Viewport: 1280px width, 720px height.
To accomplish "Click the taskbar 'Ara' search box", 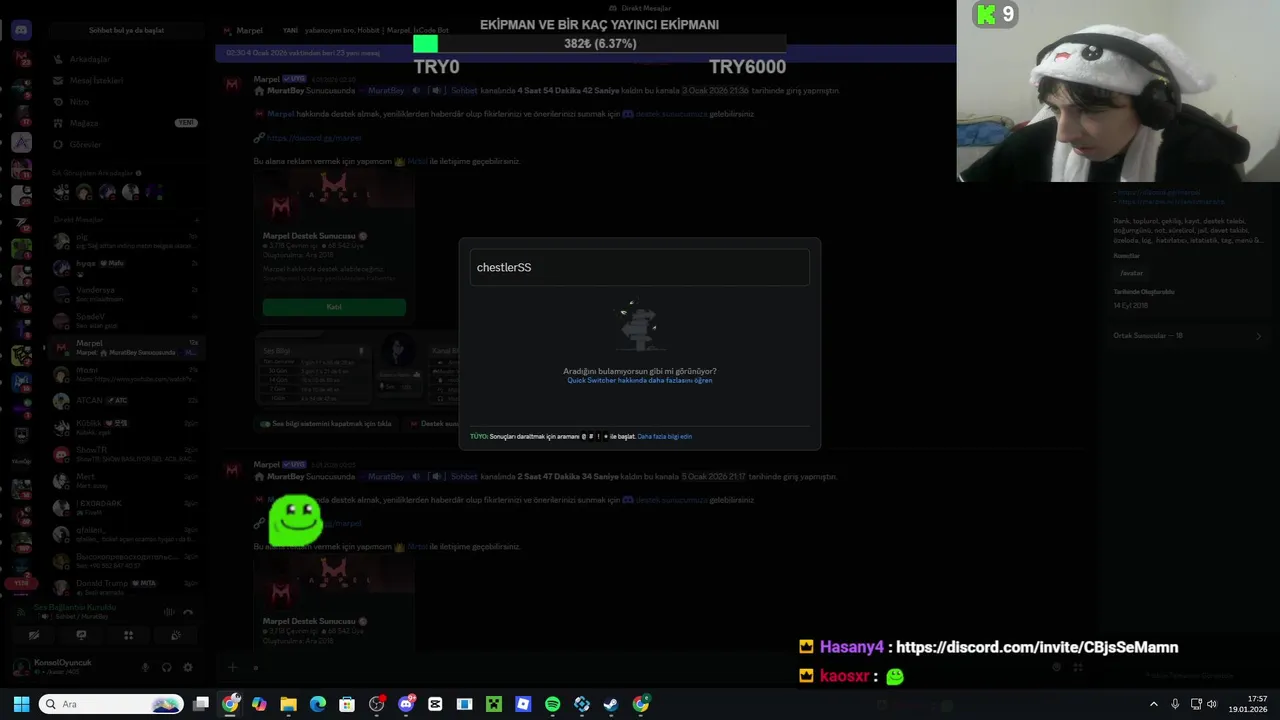I will (111, 704).
